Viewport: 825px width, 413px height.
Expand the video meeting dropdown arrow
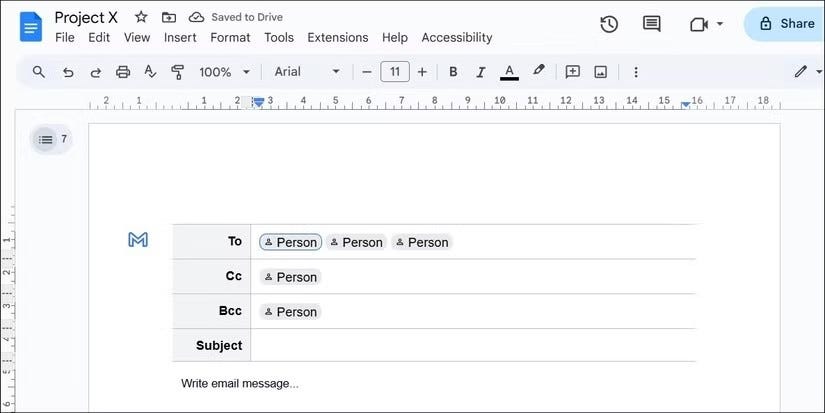720,24
